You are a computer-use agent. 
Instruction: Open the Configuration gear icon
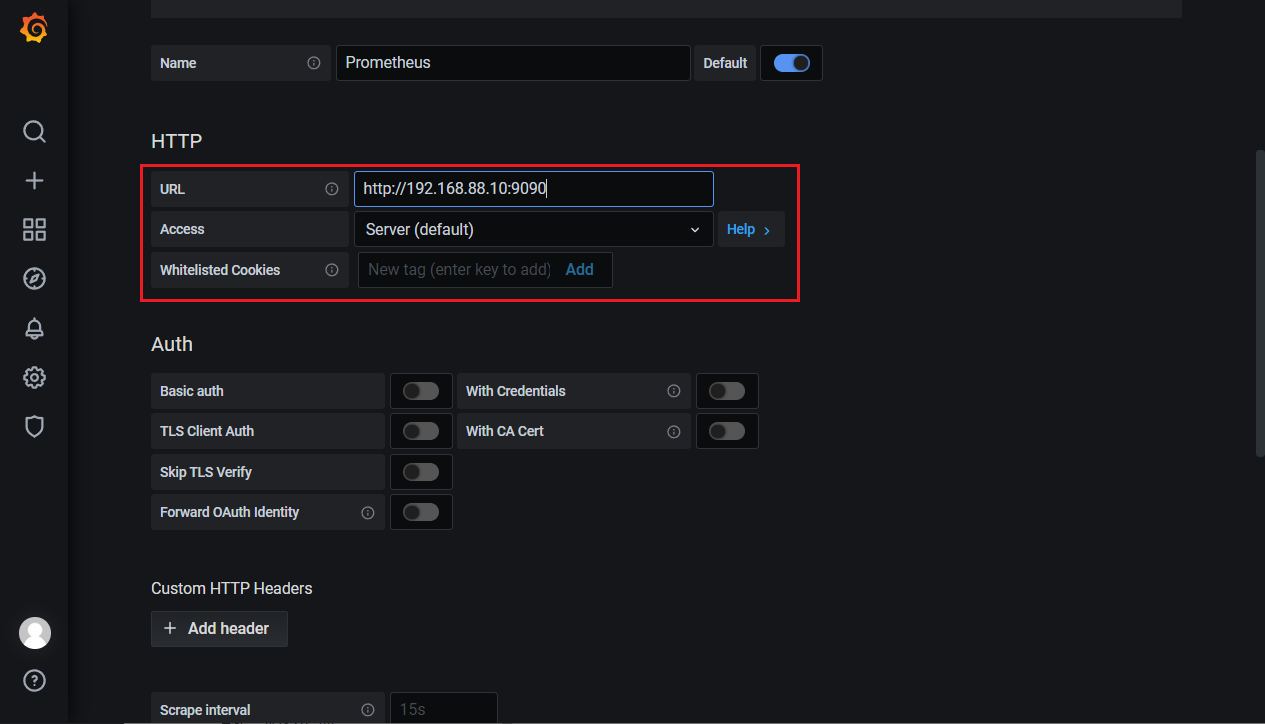[x=34, y=378]
